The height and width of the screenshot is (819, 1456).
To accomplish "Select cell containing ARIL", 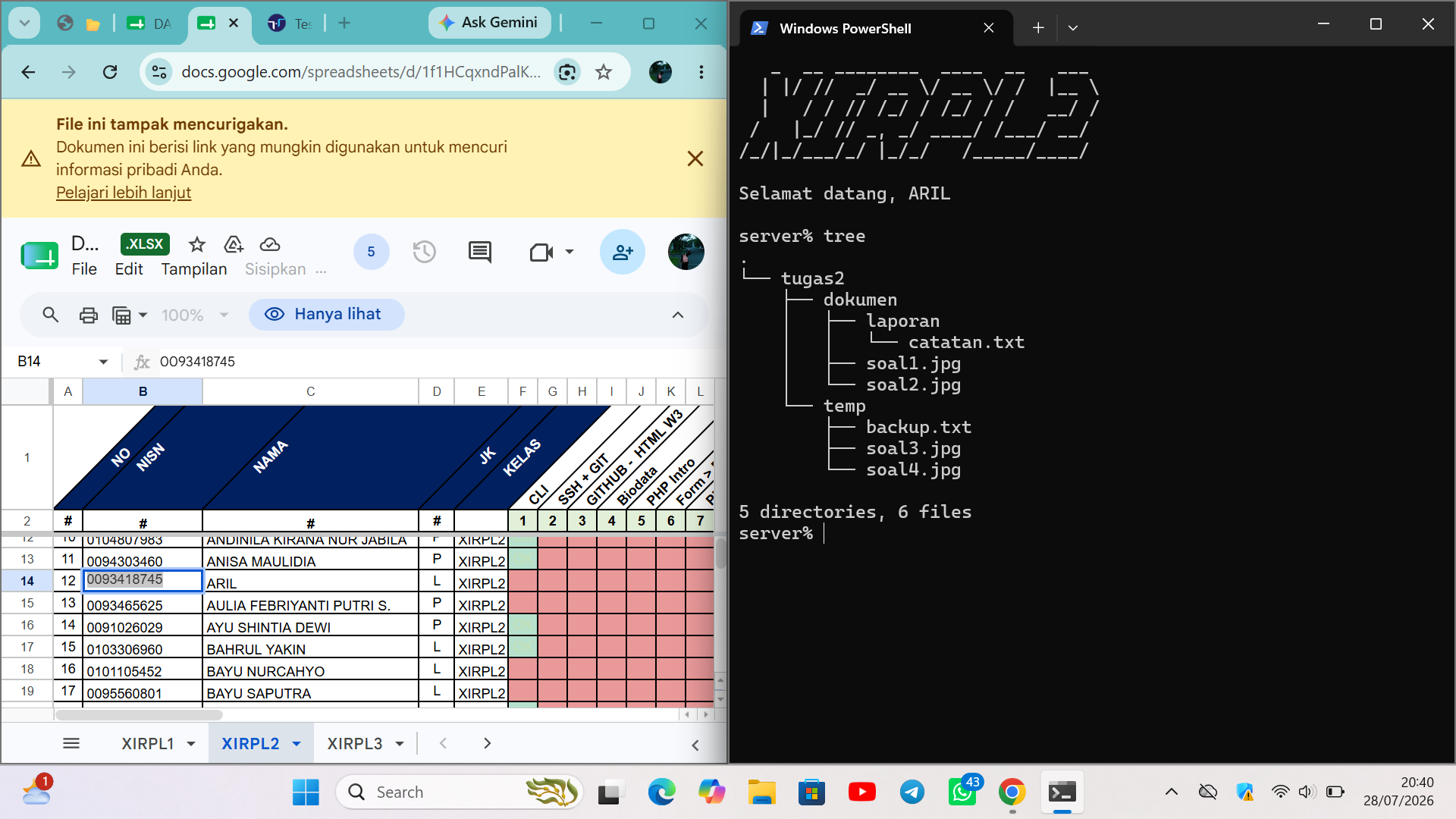I will [310, 582].
